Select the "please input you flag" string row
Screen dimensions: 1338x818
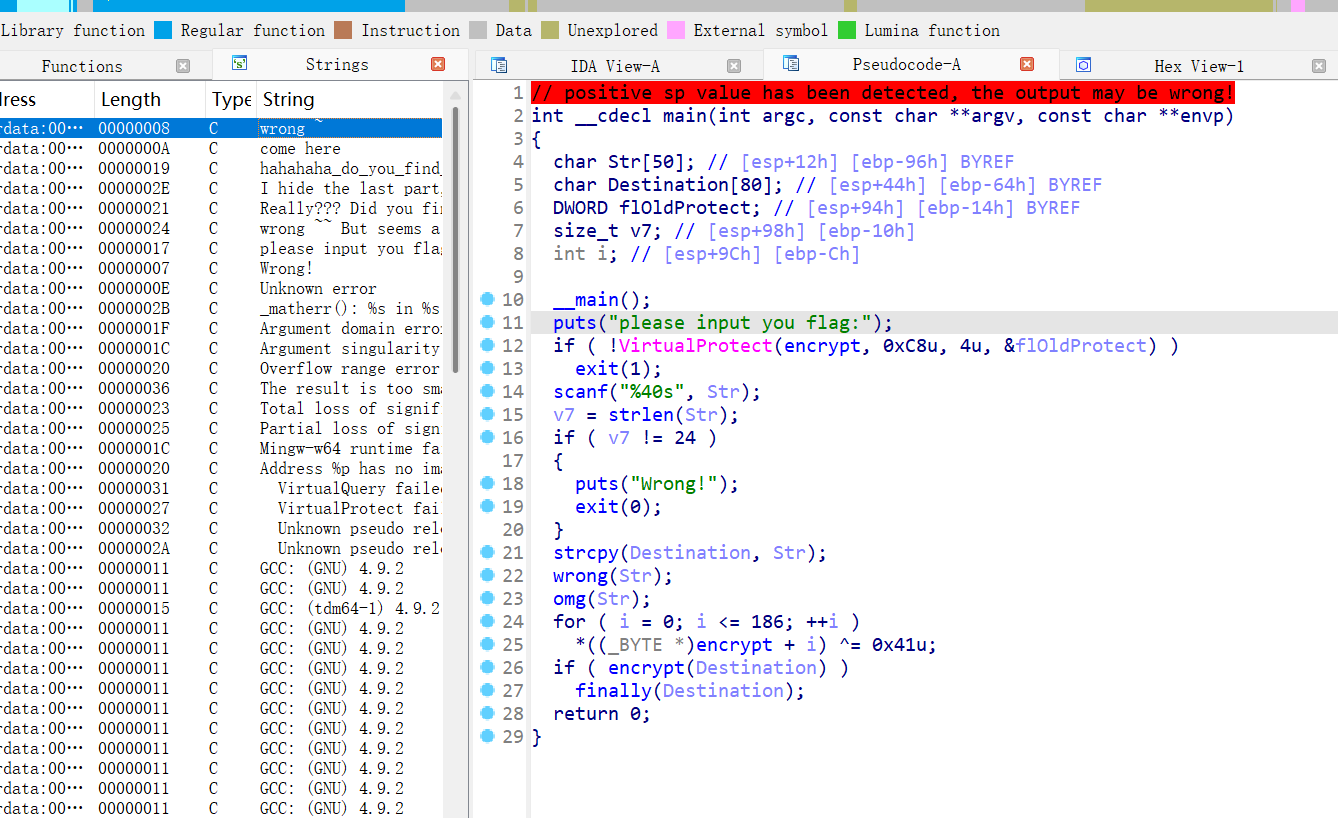(221, 248)
